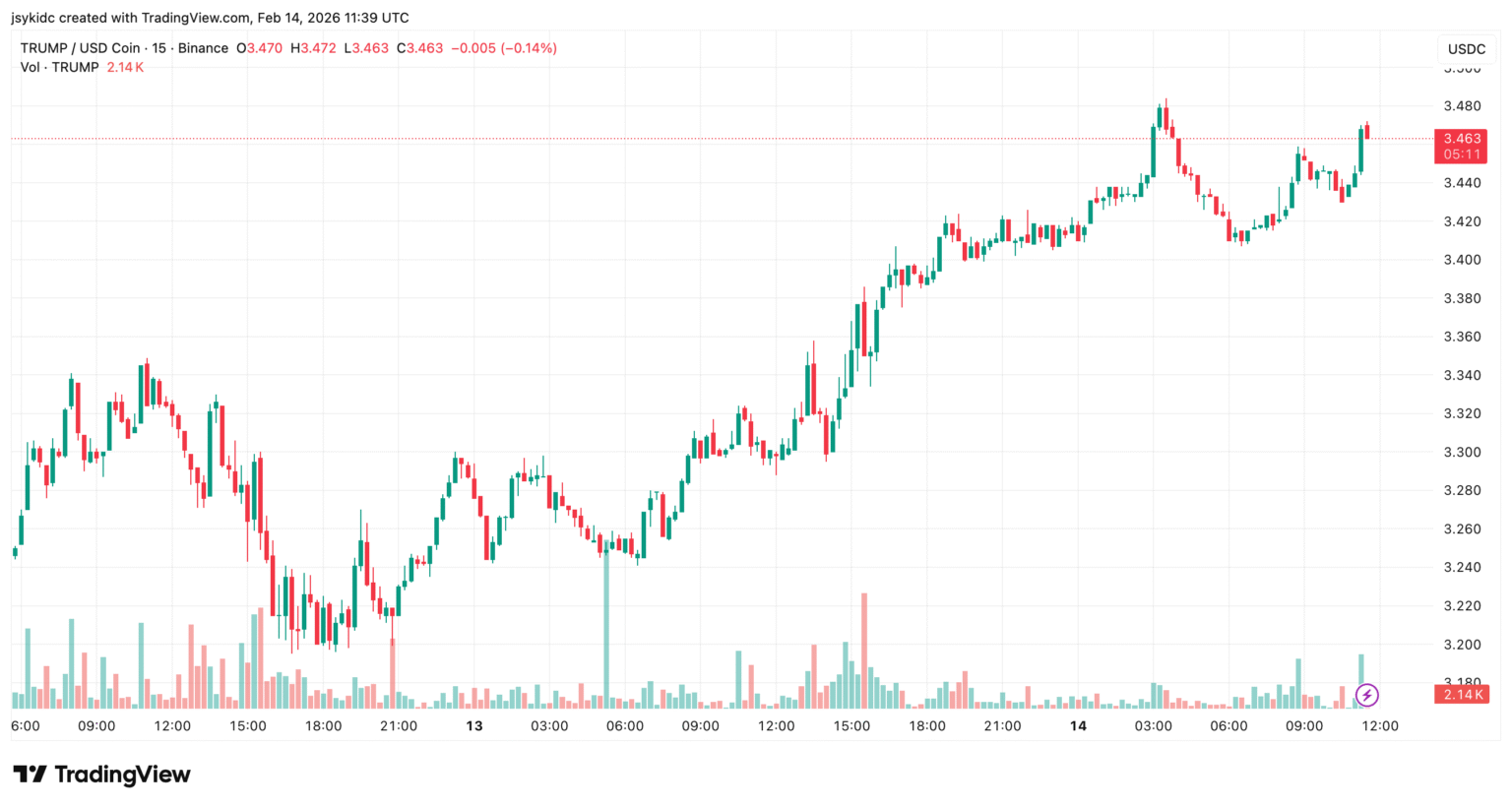Screen dimensions: 1512x808
Task: Click the 3.200 price axis label
Action: (1462, 645)
